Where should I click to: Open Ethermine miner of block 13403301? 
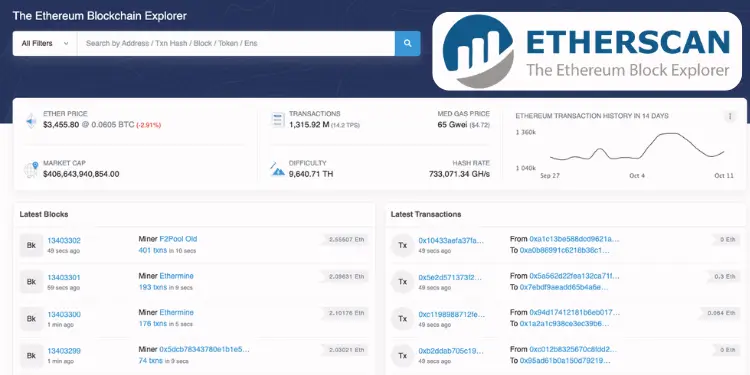pyautogui.click(x=176, y=276)
